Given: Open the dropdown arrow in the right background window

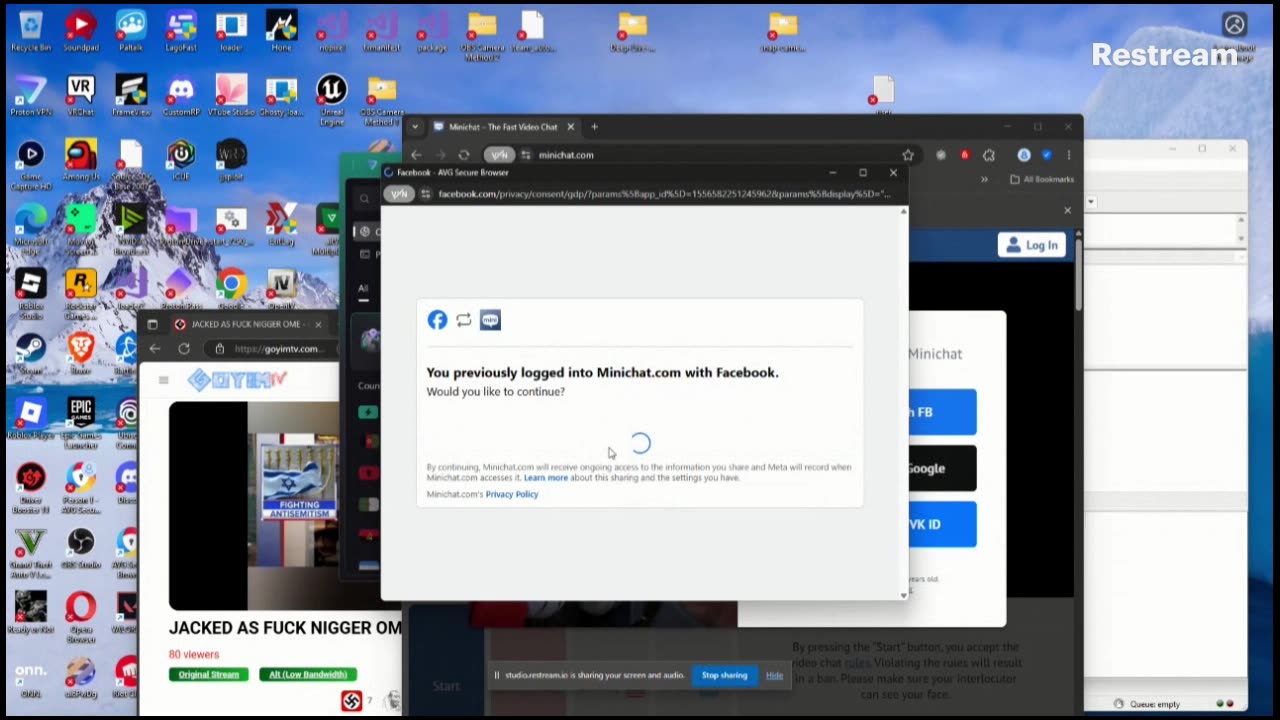Looking at the screenshot, I should coord(1091,202).
